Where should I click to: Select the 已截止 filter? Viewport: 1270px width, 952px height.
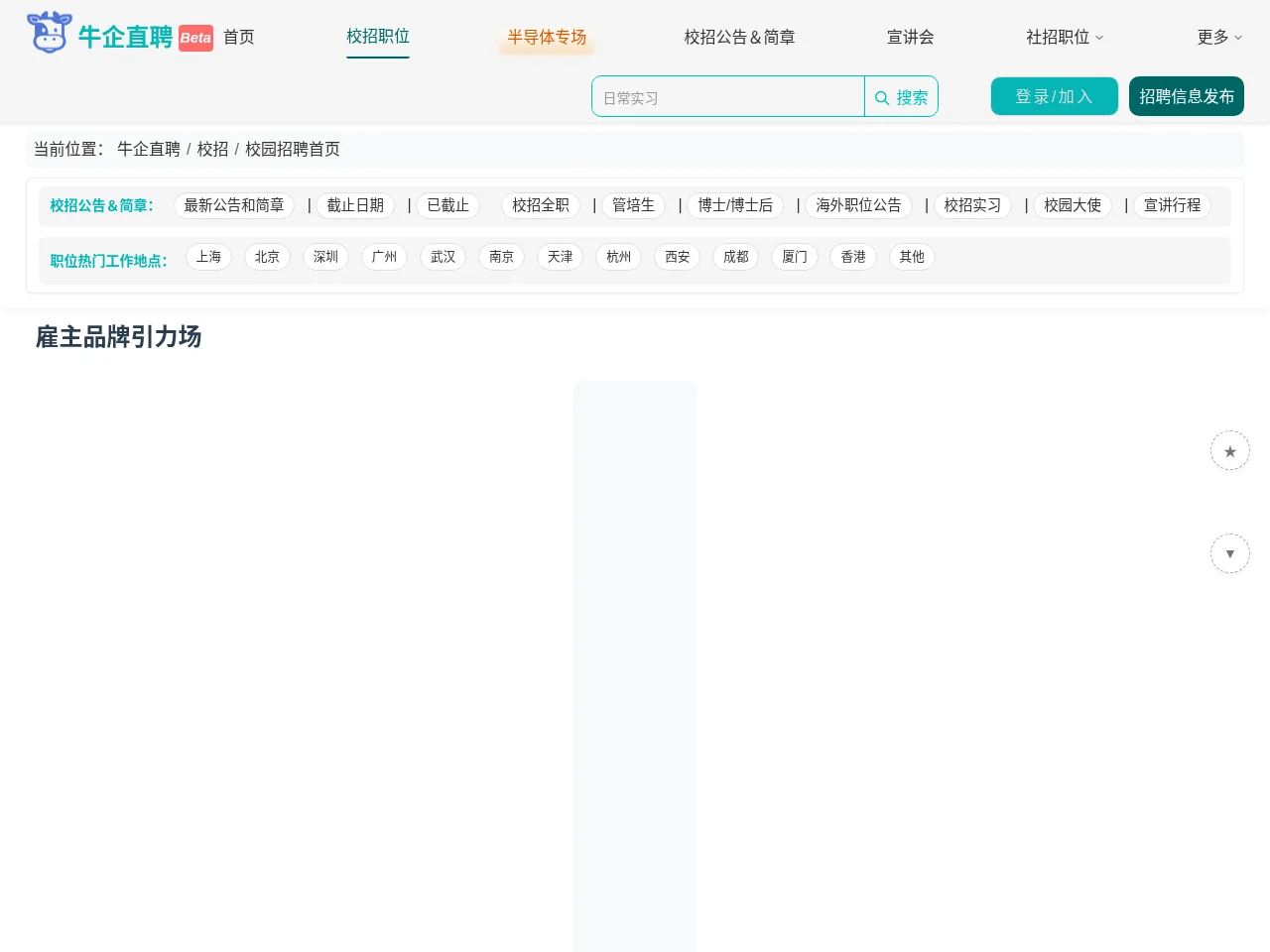(447, 205)
